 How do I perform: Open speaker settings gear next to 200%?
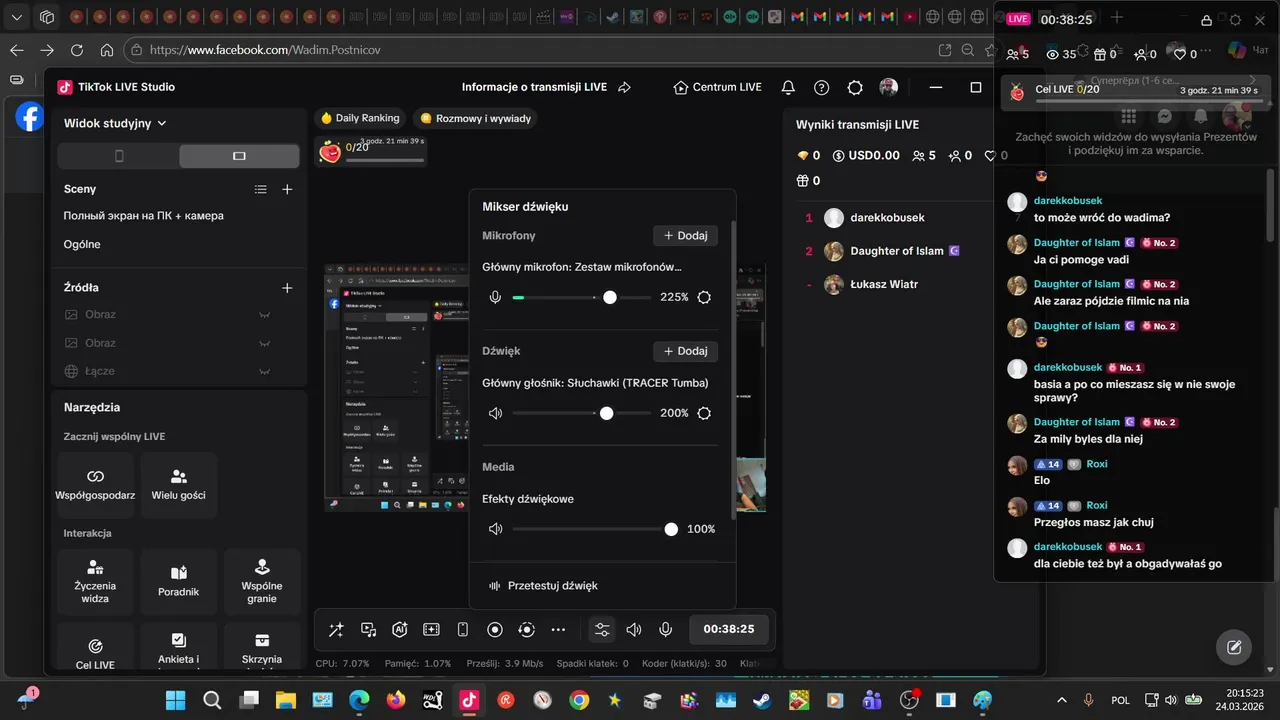tap(704, 413)
